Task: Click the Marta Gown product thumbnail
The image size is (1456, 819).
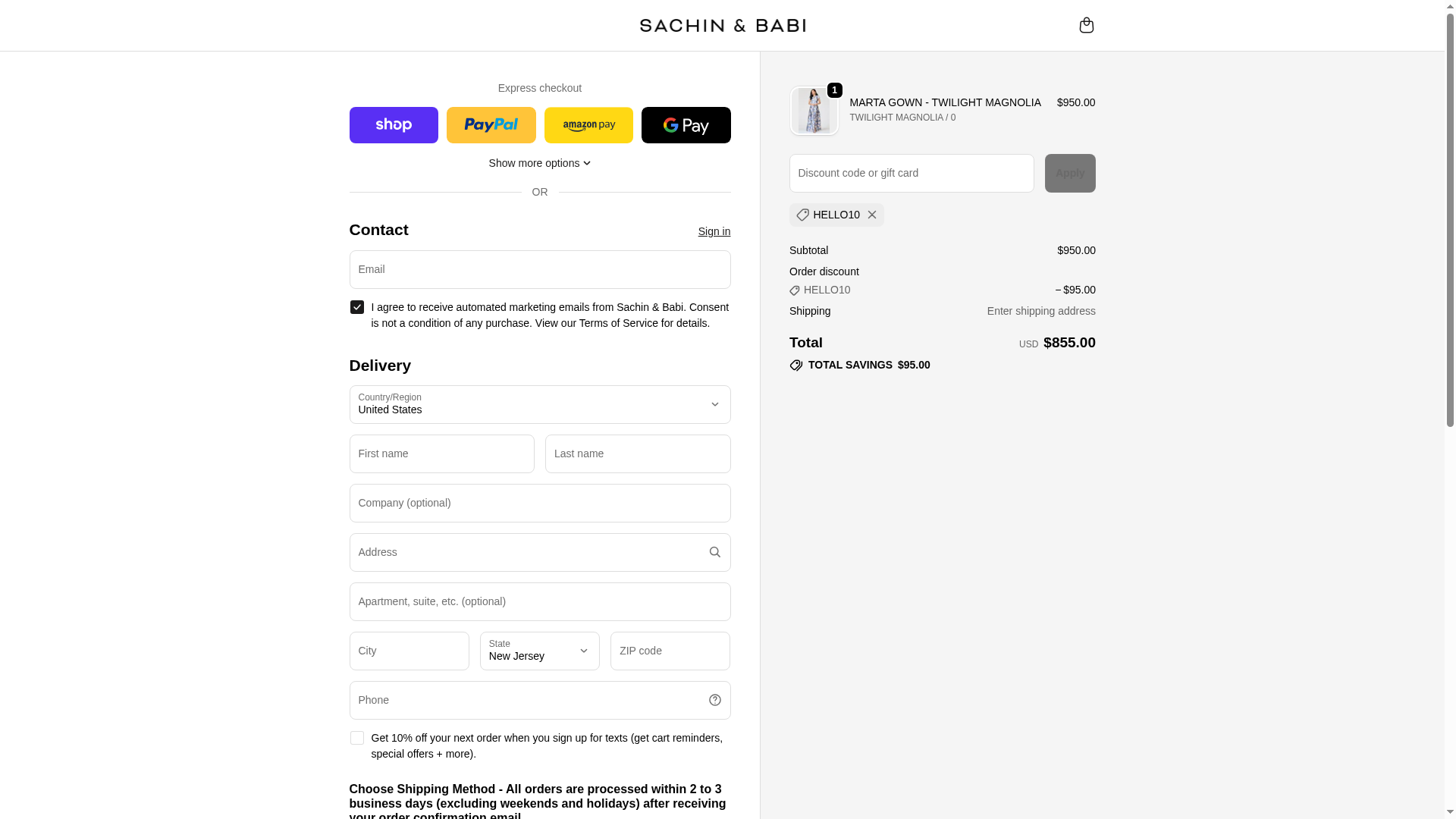Action: [814, 111]
